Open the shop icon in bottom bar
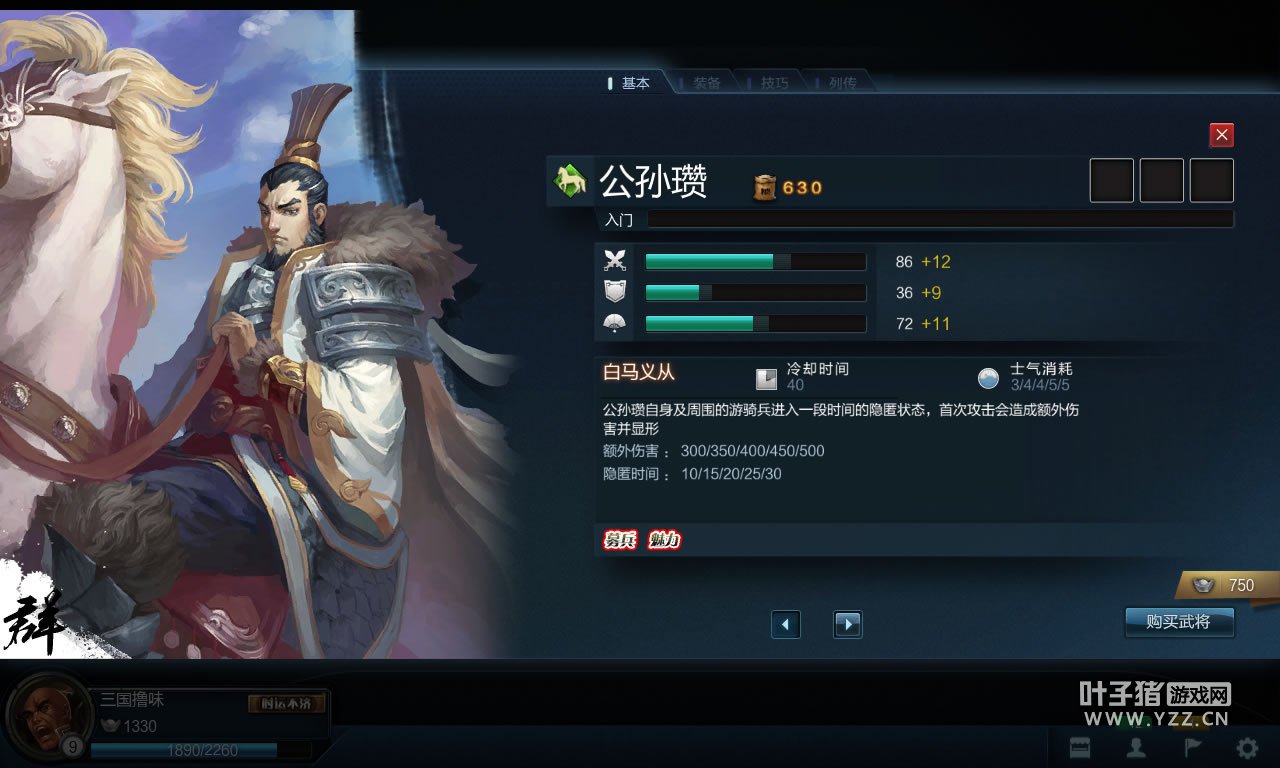1280x768 pixels. point(1080,747)
